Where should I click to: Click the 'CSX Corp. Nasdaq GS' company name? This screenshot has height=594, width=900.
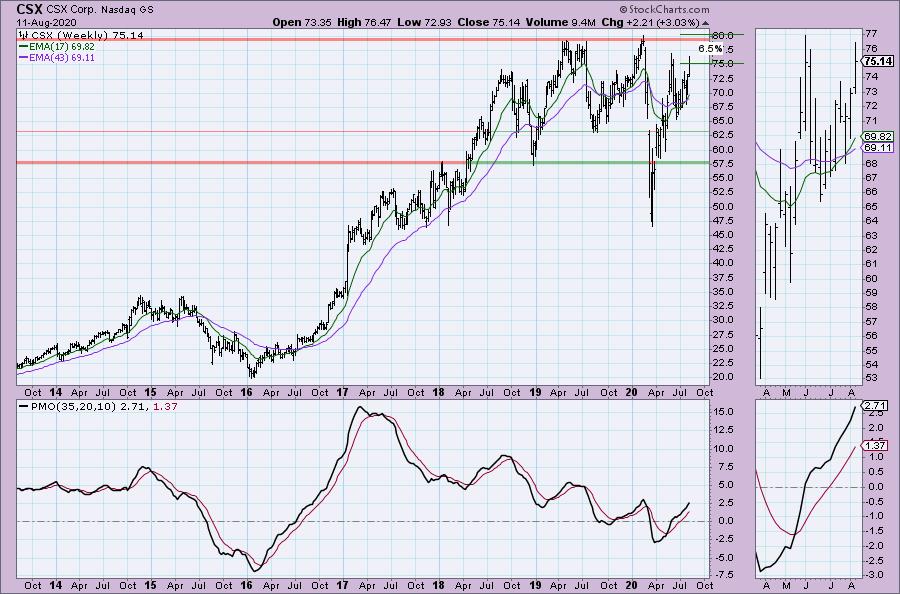[x=99, y=10]
